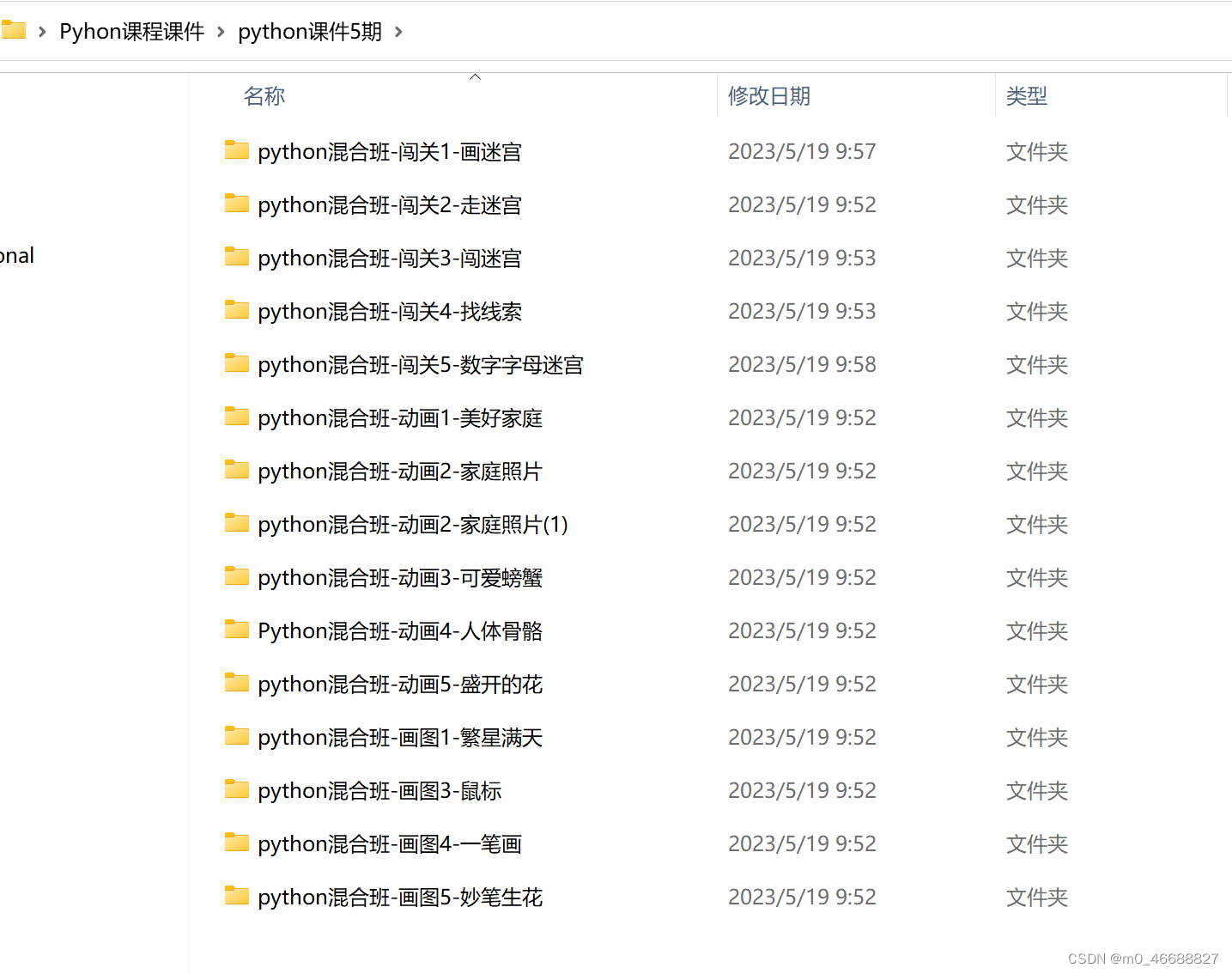Select python混合班-闯关1-画迷宫 folder name

[390, 152]
